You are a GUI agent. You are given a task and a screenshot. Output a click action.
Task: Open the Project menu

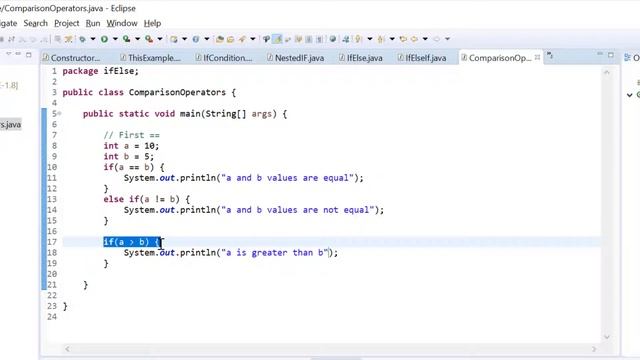pos(67,23)
